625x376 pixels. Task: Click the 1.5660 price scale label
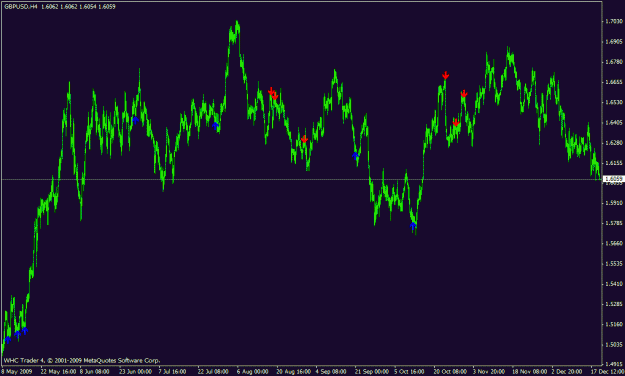614,243
